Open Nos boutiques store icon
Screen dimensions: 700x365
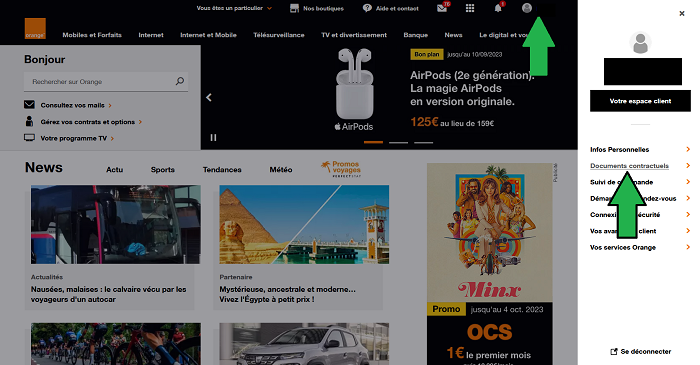294,8
